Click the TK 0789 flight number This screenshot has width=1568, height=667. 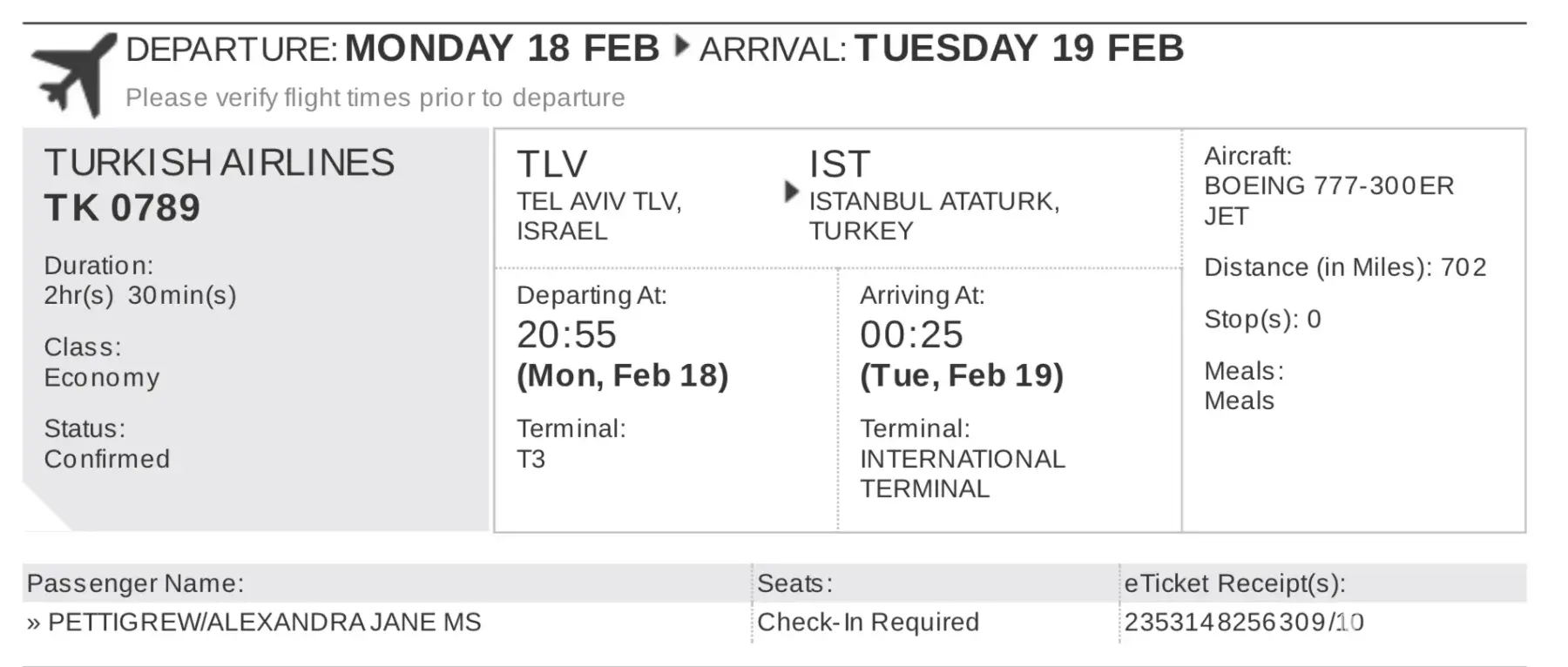click(x=122, y=208)
